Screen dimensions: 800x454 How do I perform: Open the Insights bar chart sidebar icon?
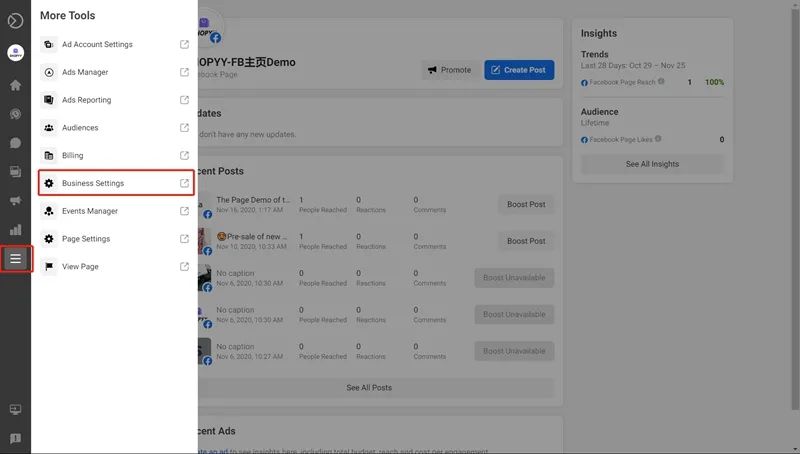(15, 230)
